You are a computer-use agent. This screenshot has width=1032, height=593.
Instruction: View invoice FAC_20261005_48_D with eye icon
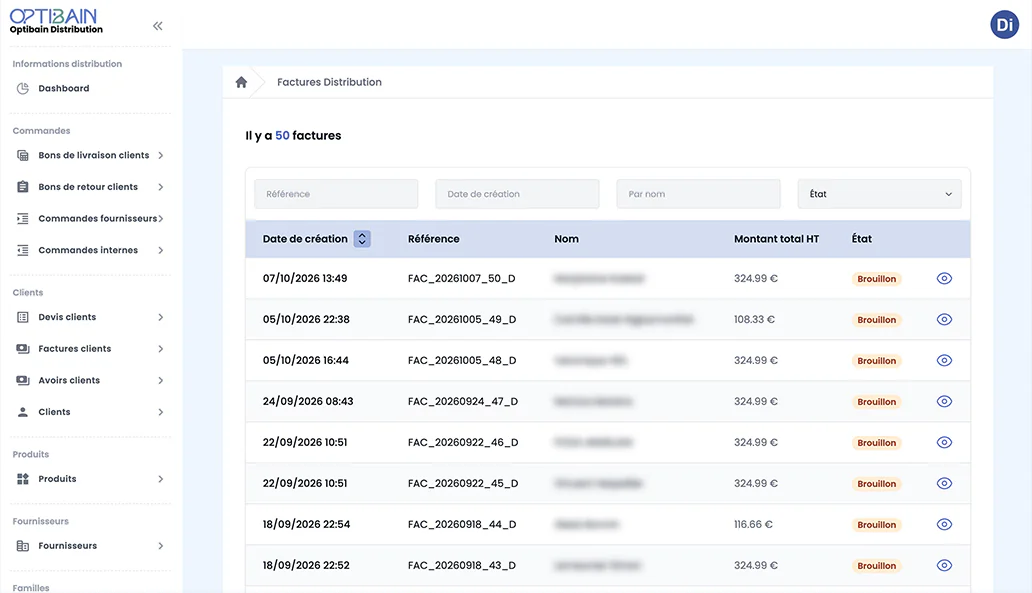[x=944, y=360]
